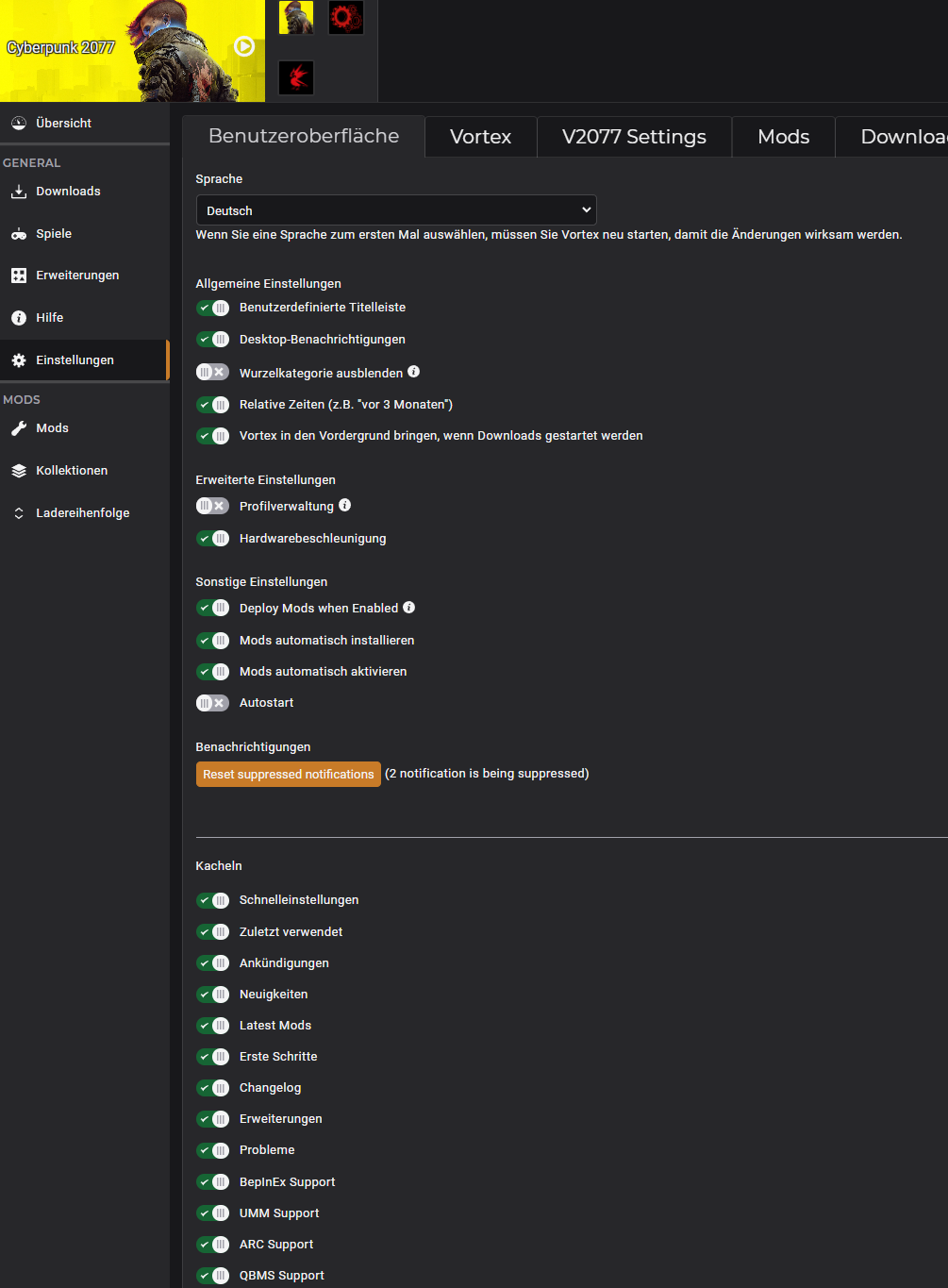The image size is (948, 1288).
Task: Launch Cyberpunk 2077 with the play icon
Action: [244, 46]
